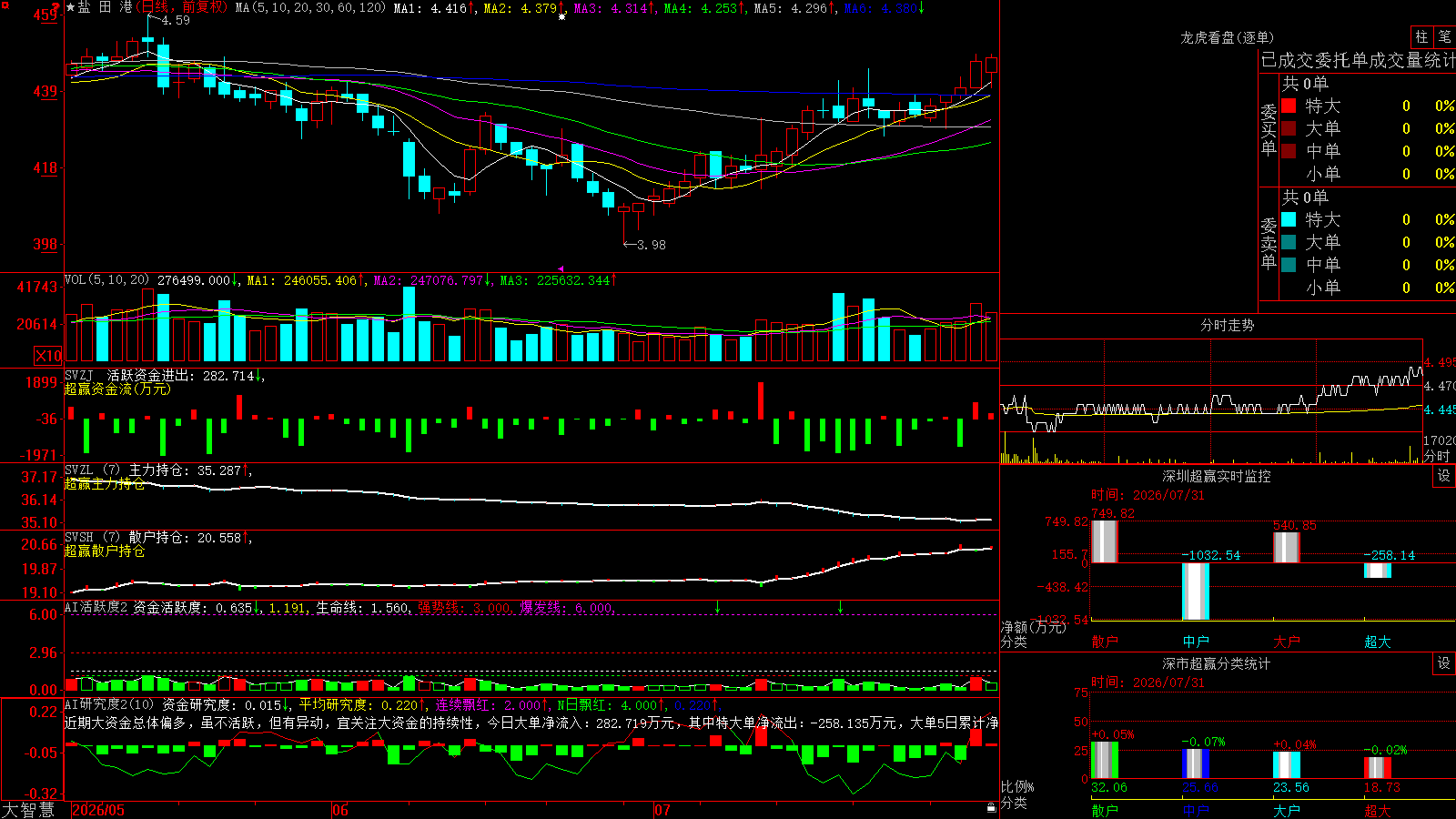Select cyan 特大 sell order swatch
This screenshot has width=1456, height=819.
1289,219
